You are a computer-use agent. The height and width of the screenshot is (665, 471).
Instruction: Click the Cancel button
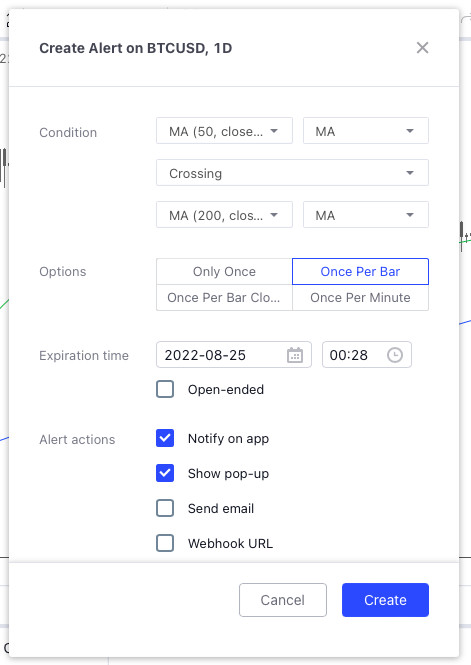(283, 600)
